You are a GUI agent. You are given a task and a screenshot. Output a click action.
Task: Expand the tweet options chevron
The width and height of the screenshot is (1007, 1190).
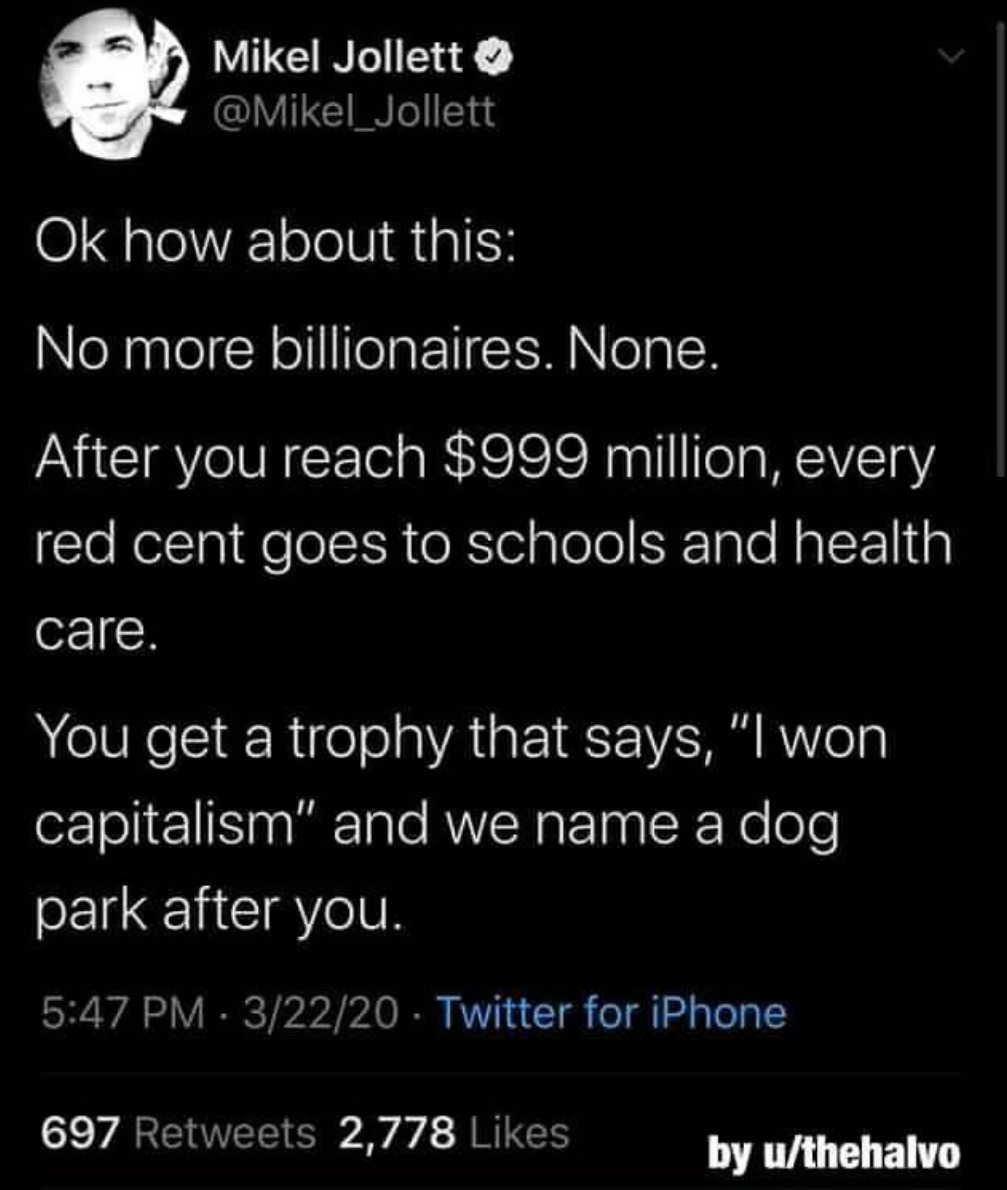pyautogui.click(x=950, y=57)
